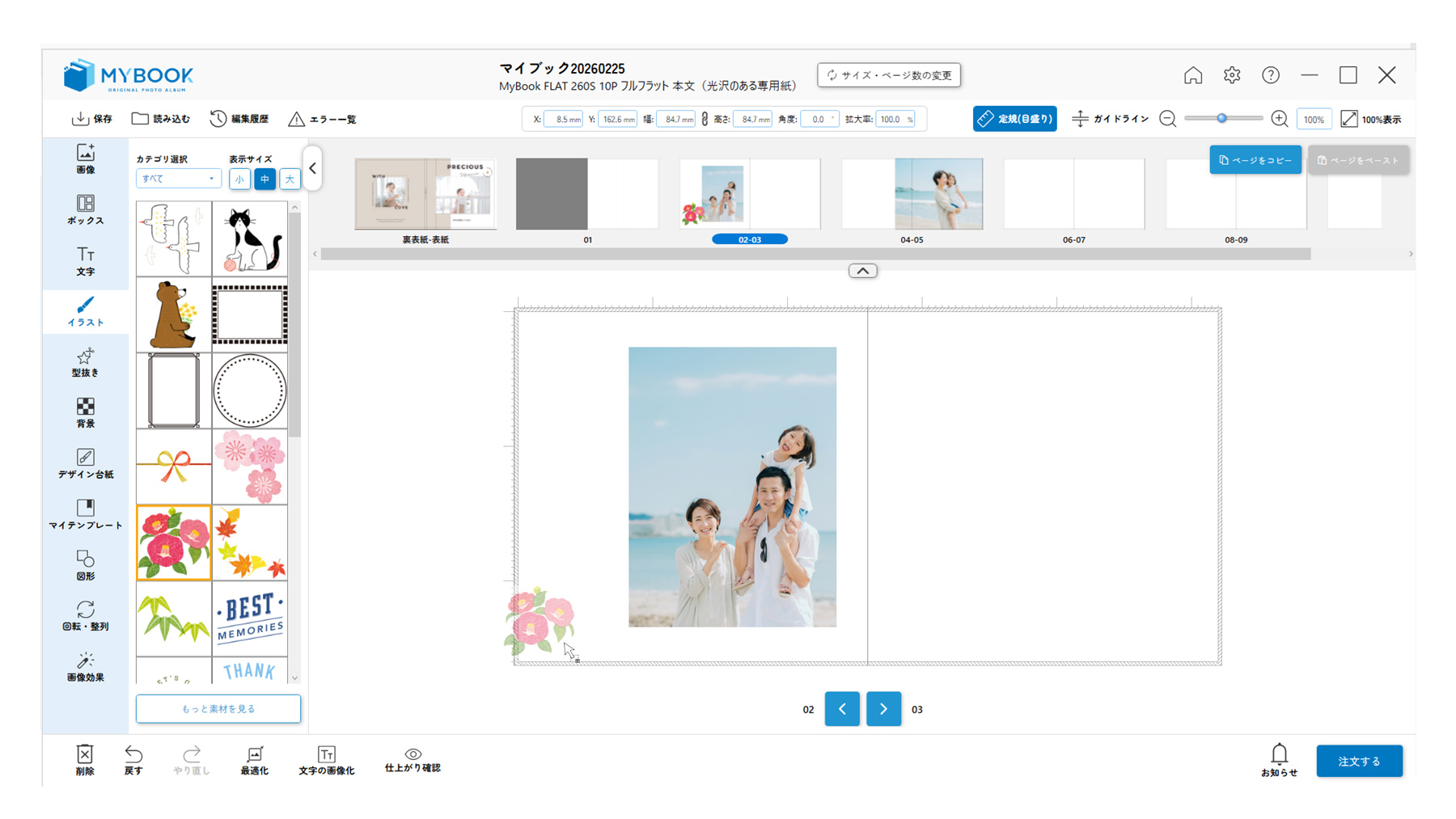Open the 背景 background panel
This screenshot has width=1456, height=819.
tap(85, 412)
